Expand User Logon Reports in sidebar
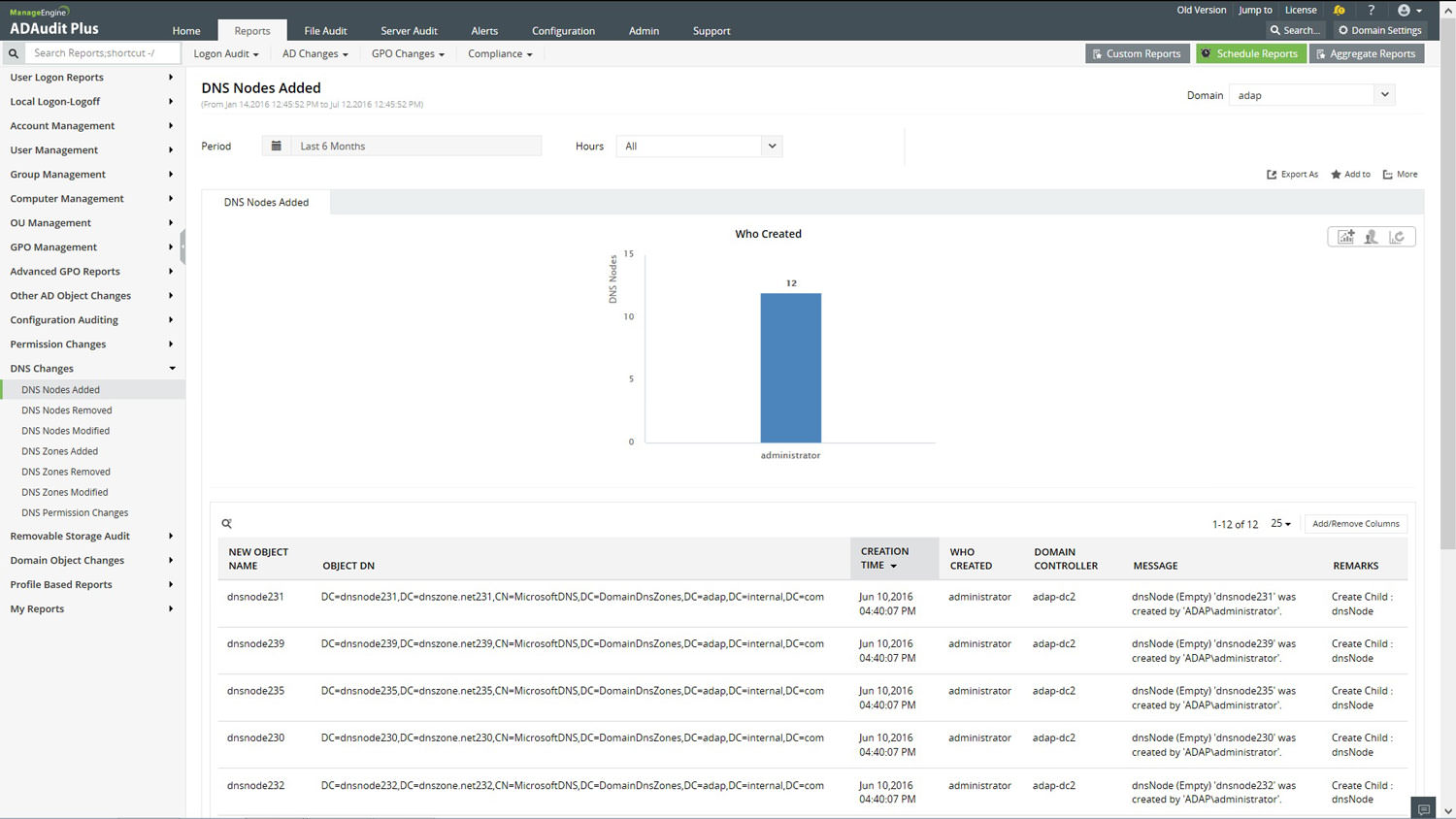 (x=92, y=78)
